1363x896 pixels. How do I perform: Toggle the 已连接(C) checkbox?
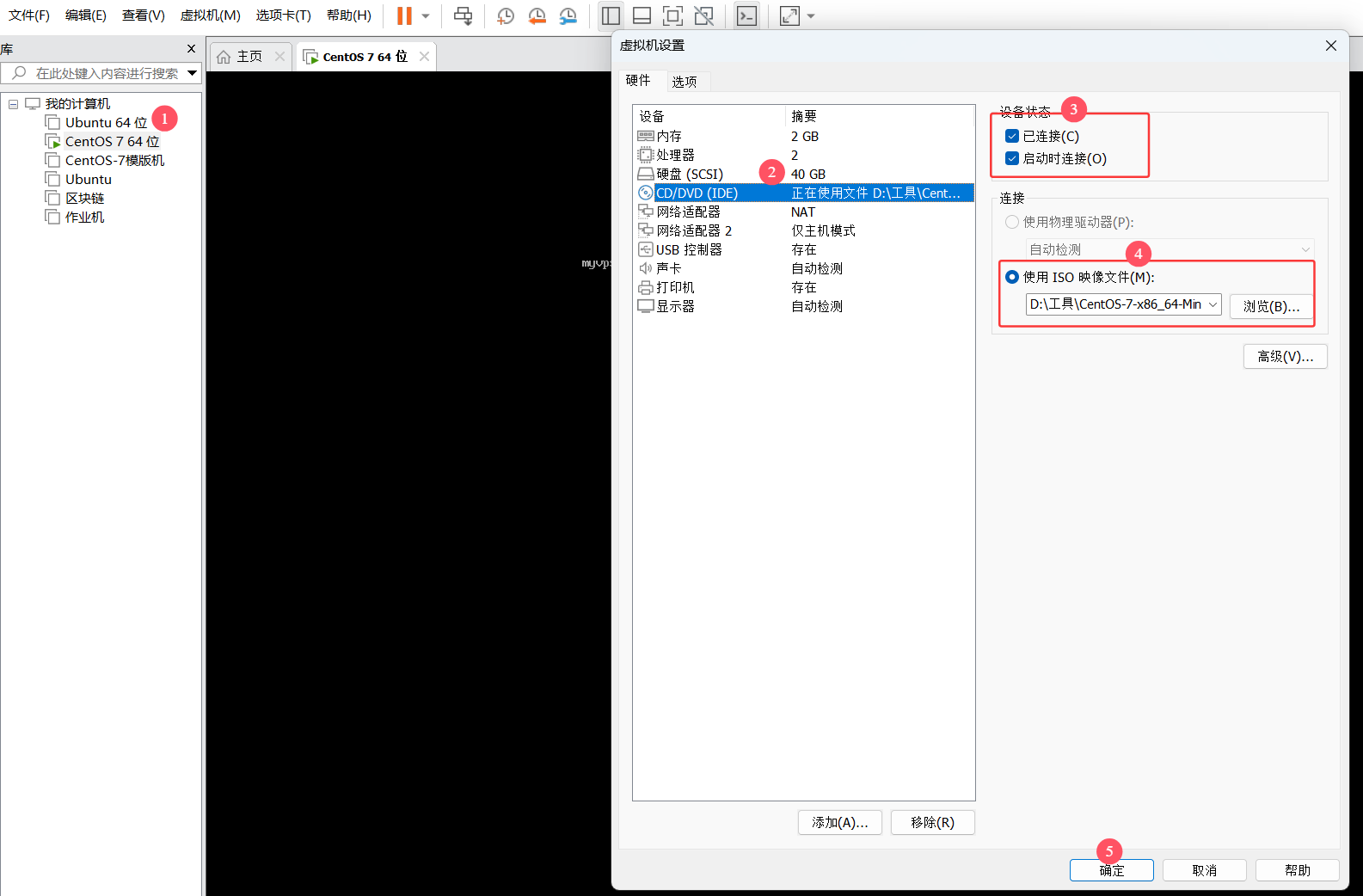pos(1012,136)
